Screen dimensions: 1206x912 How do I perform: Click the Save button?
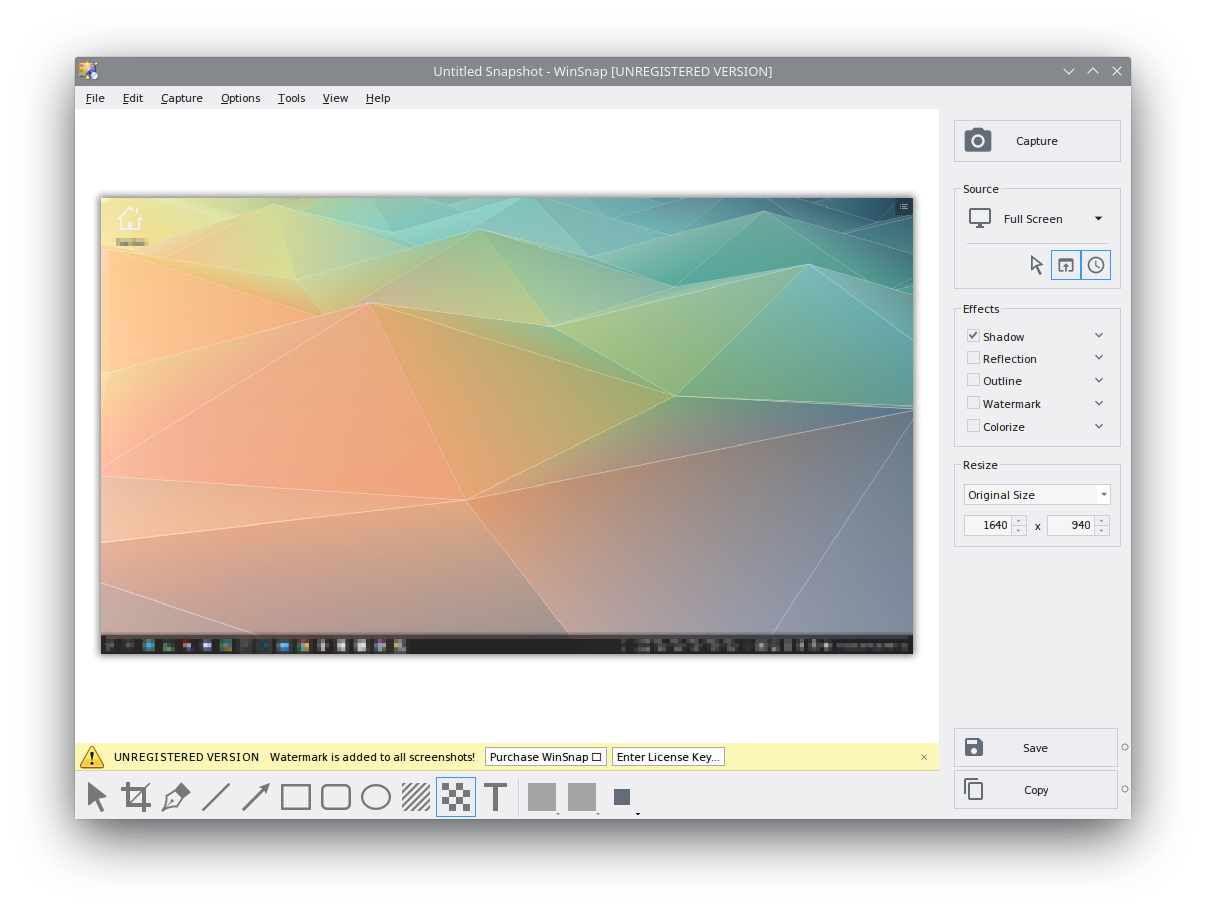1036,747
